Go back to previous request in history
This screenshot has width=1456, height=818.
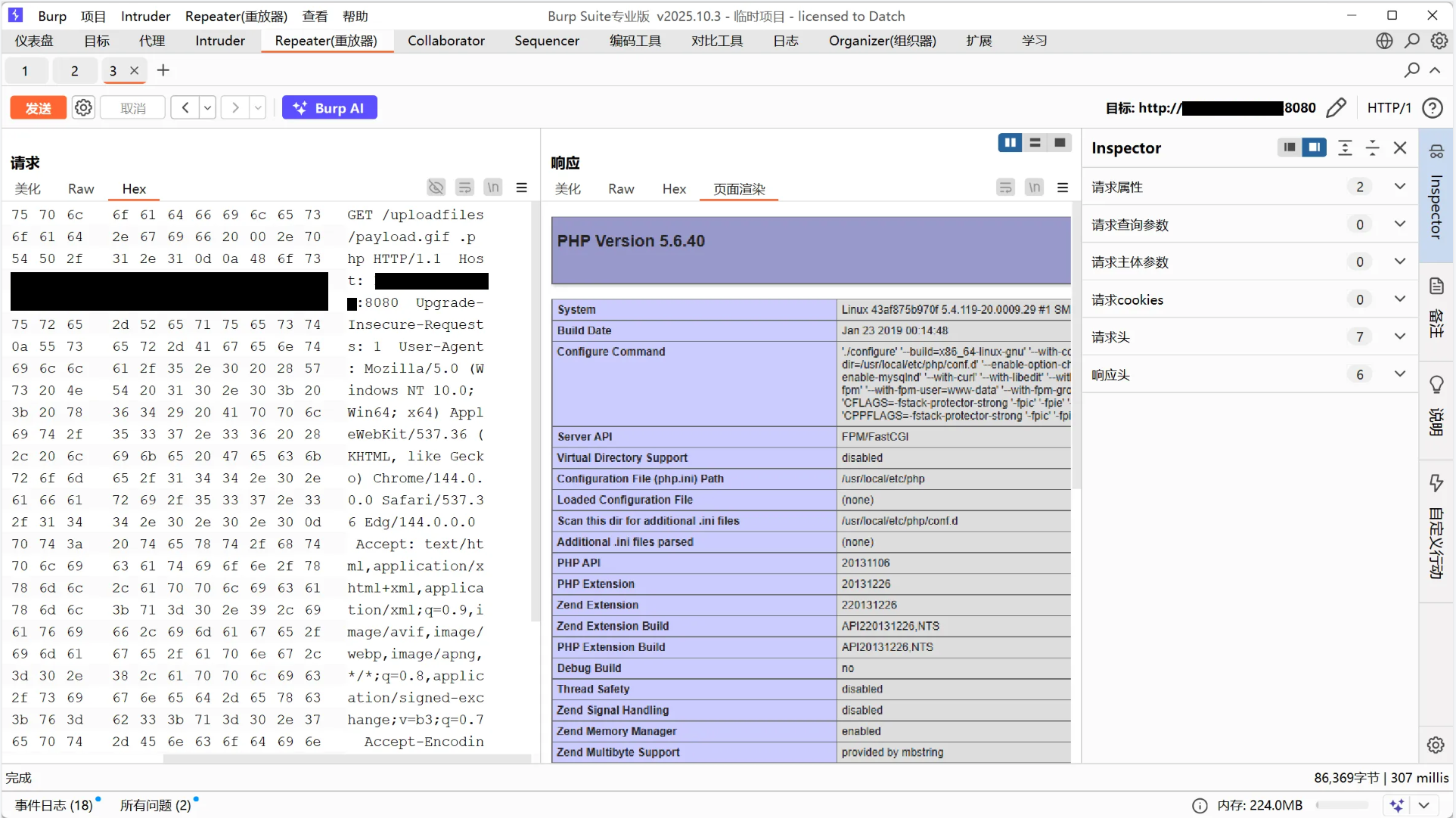click(185, 107)
